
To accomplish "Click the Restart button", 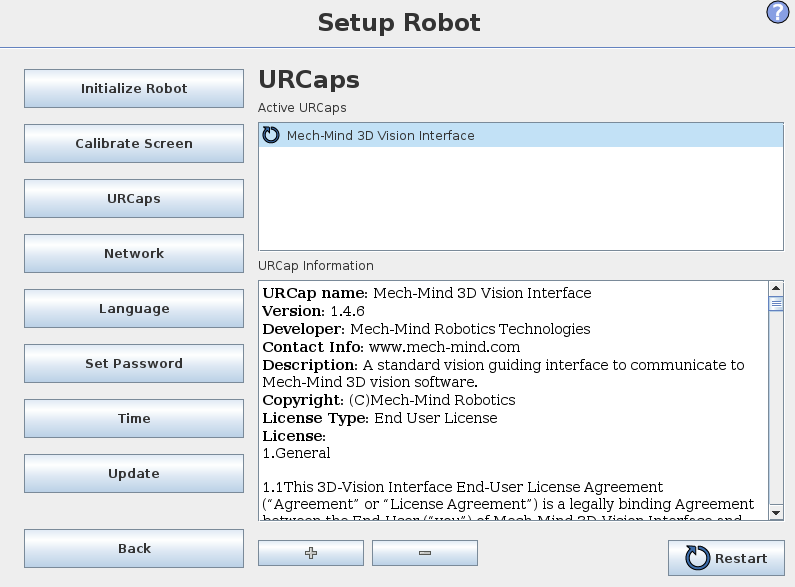I will [x=726, y=558].
